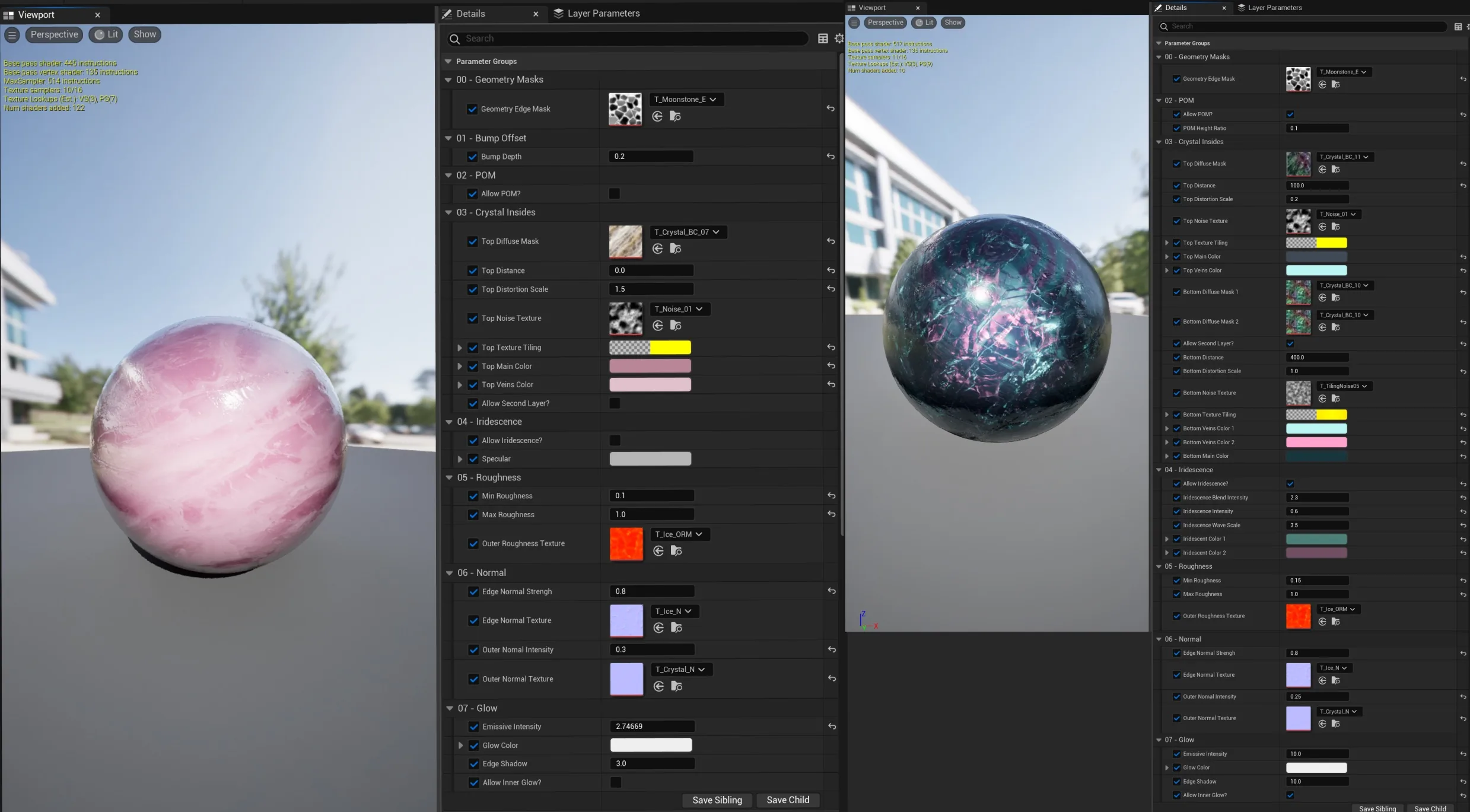This screenshot has height=812, width=1470.
Task: Open T_TilingNoise05 dropdown in right panel
Action: click(x=1344, y=386)
